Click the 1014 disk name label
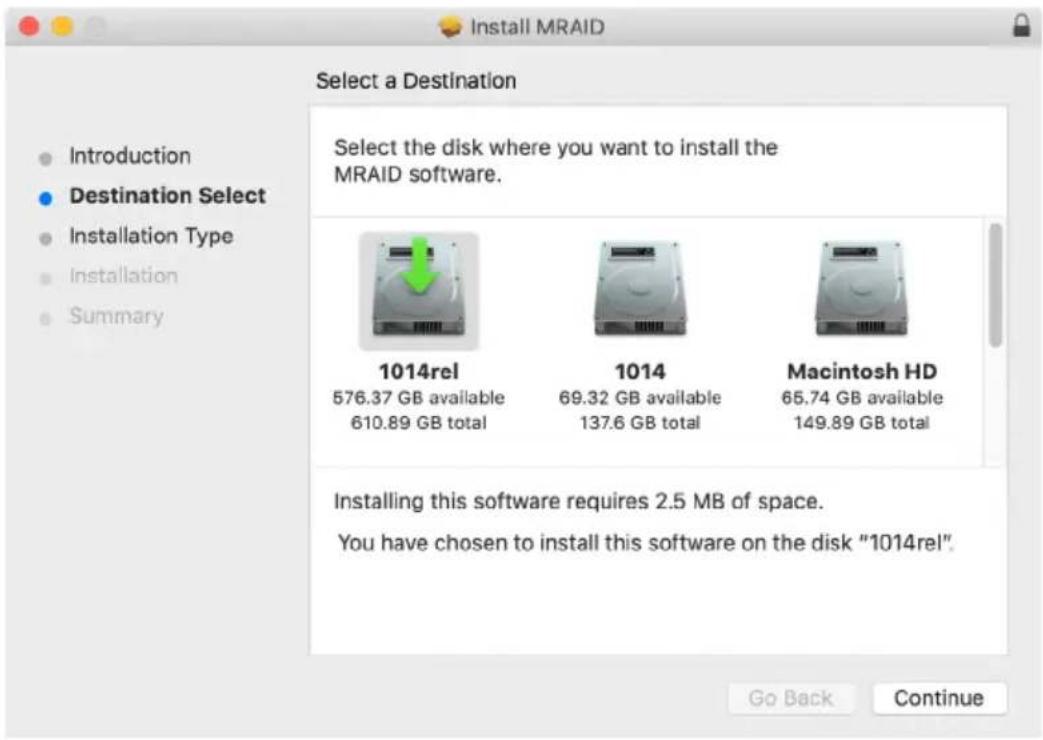1043x740 pixels. pos(640,371)
